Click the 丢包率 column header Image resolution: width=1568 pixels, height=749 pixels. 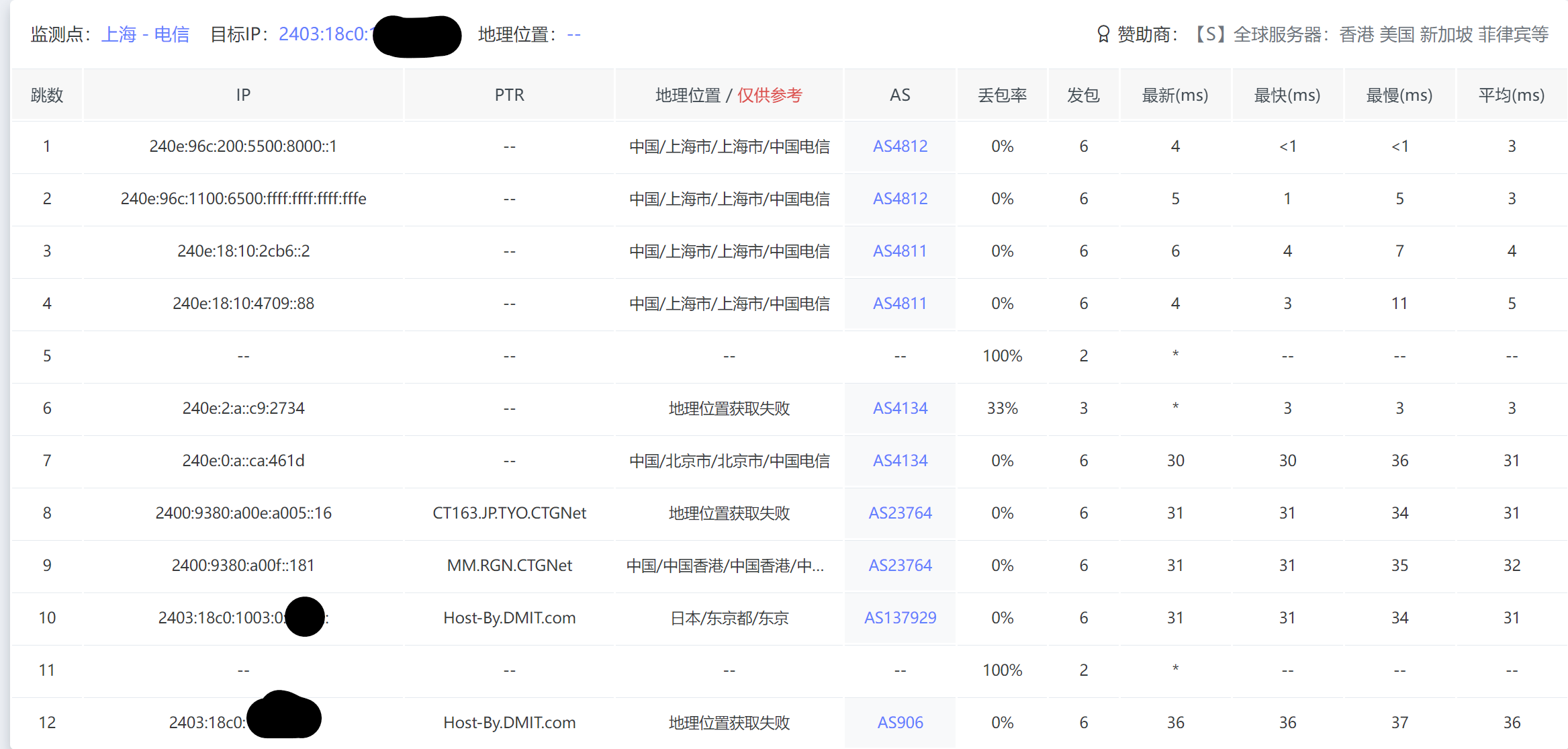click(x=1002, y=95)
